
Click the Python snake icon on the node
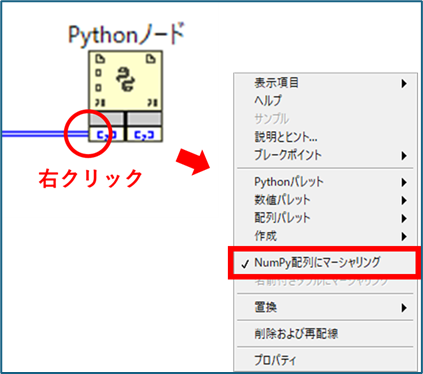[126, 79]
